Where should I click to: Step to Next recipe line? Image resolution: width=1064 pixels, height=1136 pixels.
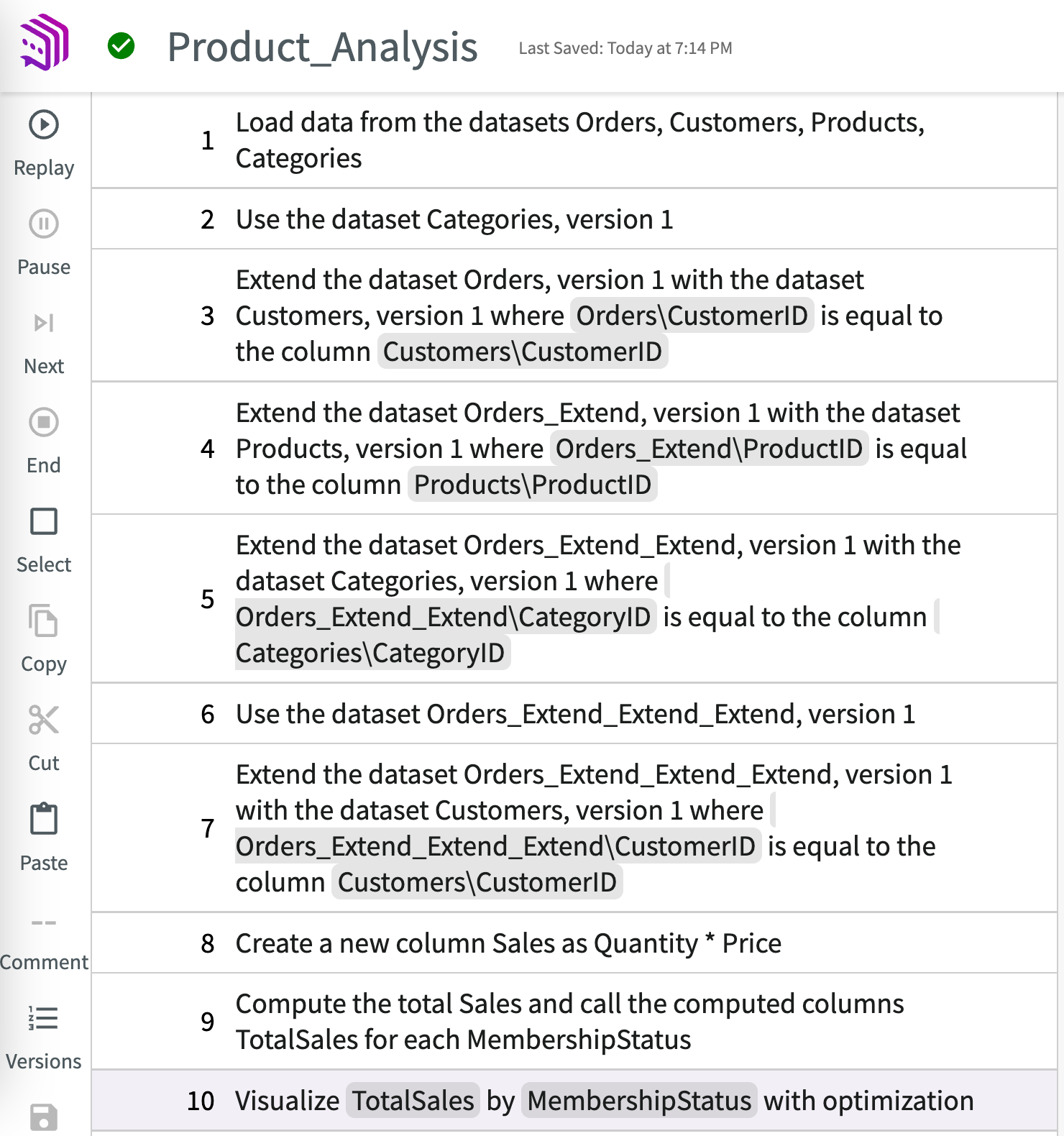pos(44,324)
